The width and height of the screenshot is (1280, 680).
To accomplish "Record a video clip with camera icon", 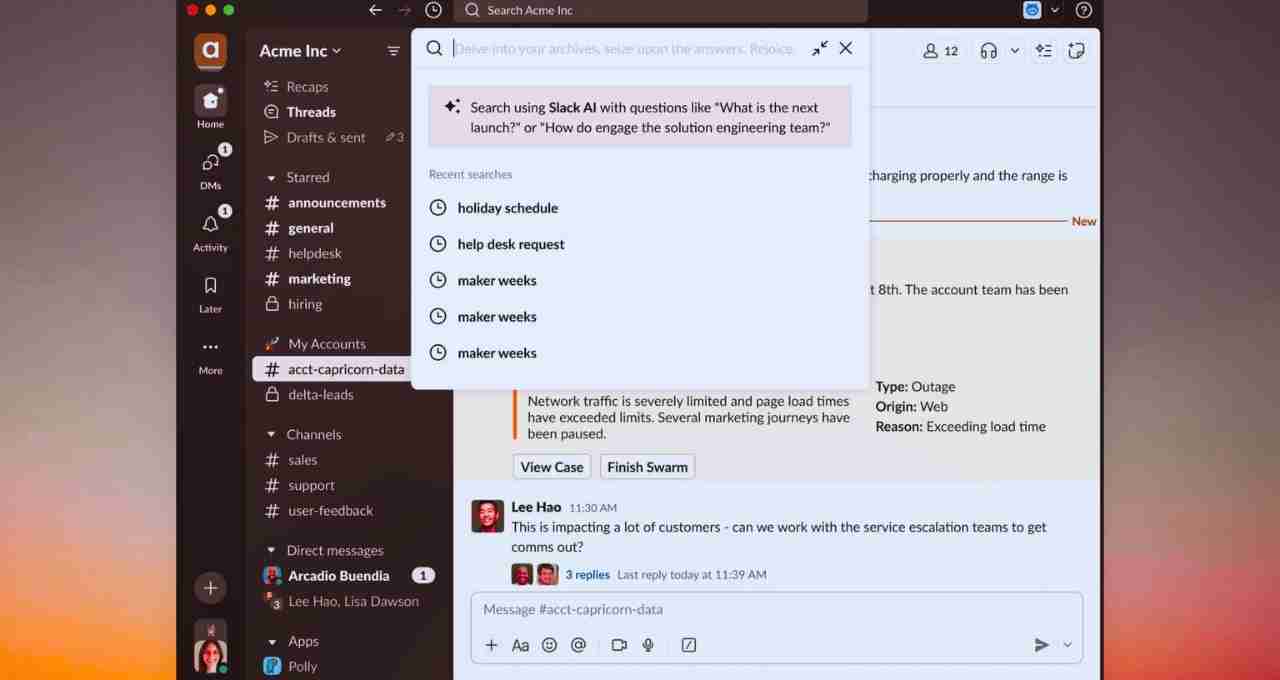I will tap(619, 645).
